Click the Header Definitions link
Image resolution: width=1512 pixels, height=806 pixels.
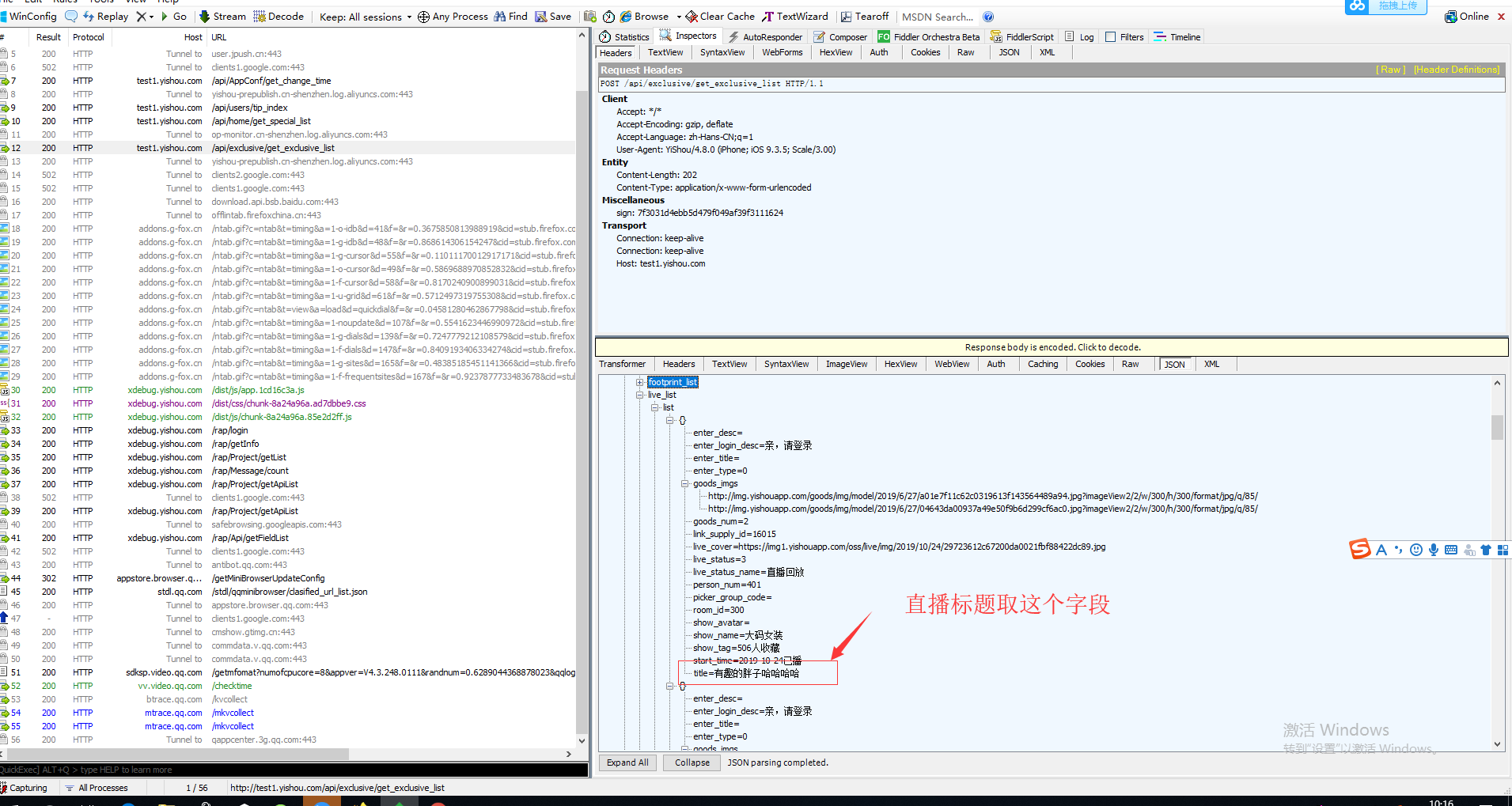pyautogui.click(x=1457, y=70)
